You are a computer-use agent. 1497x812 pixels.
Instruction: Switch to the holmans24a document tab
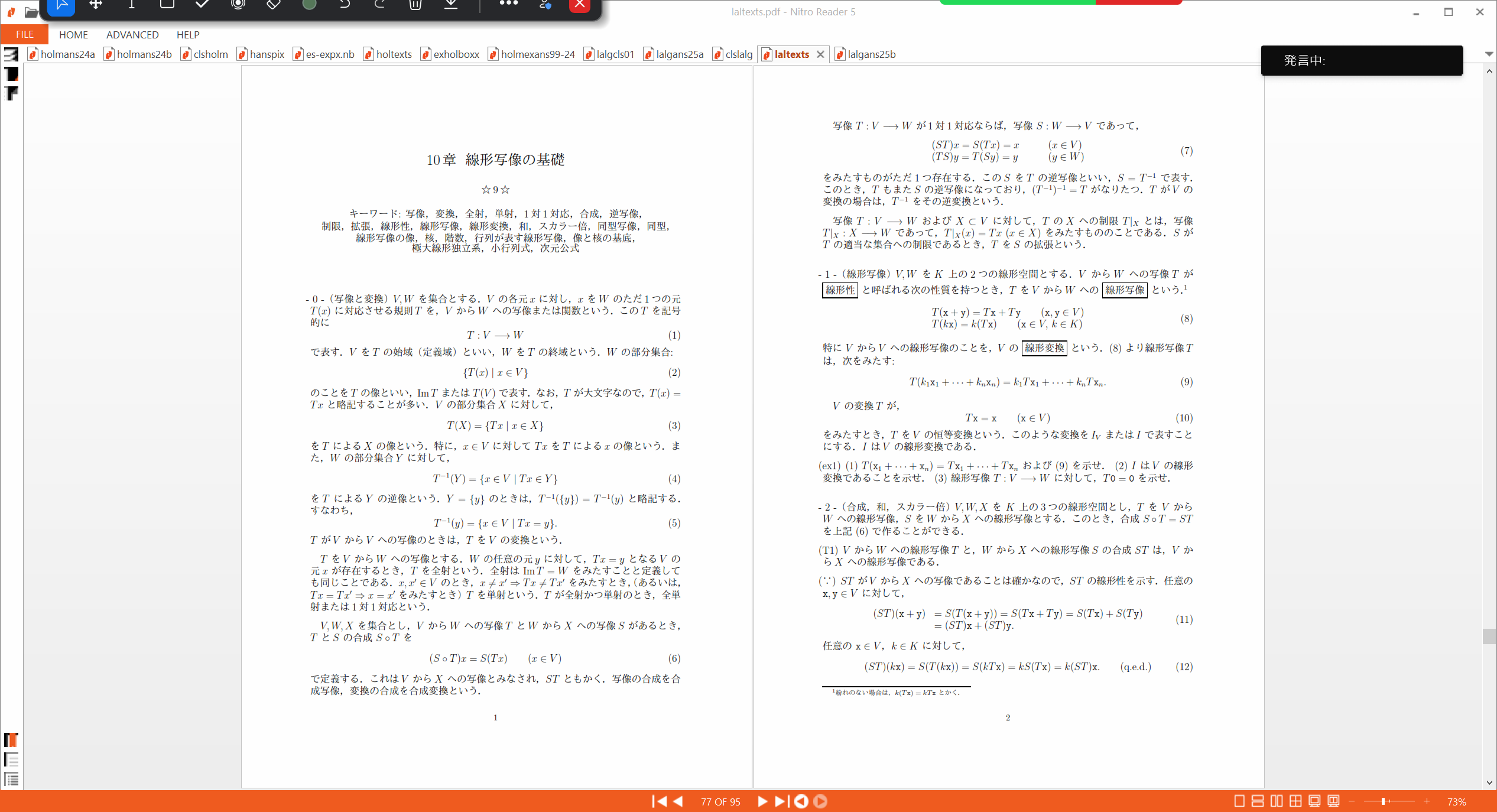click(61, 54)
